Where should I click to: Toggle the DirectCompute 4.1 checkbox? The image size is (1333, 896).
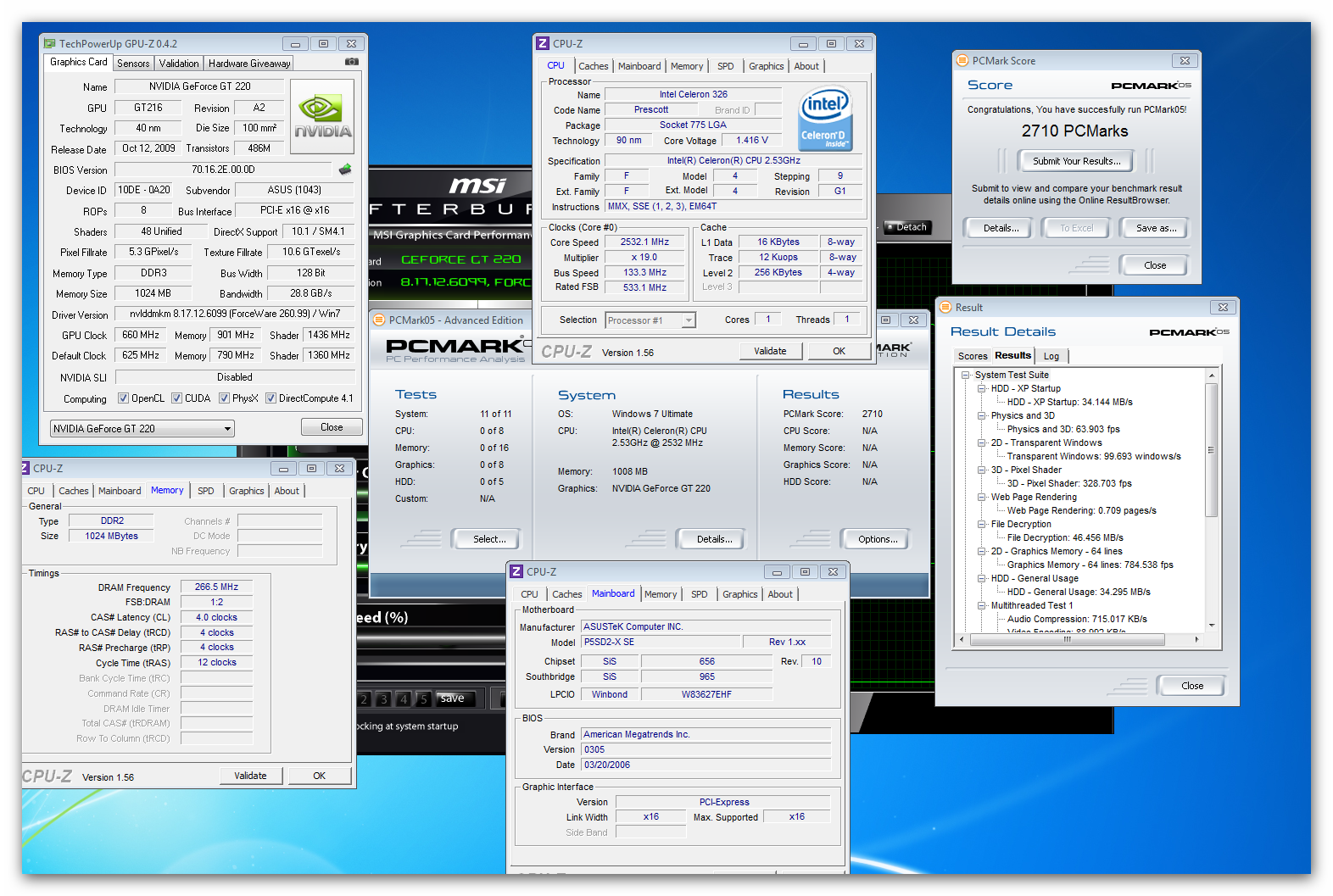point(271,398)
